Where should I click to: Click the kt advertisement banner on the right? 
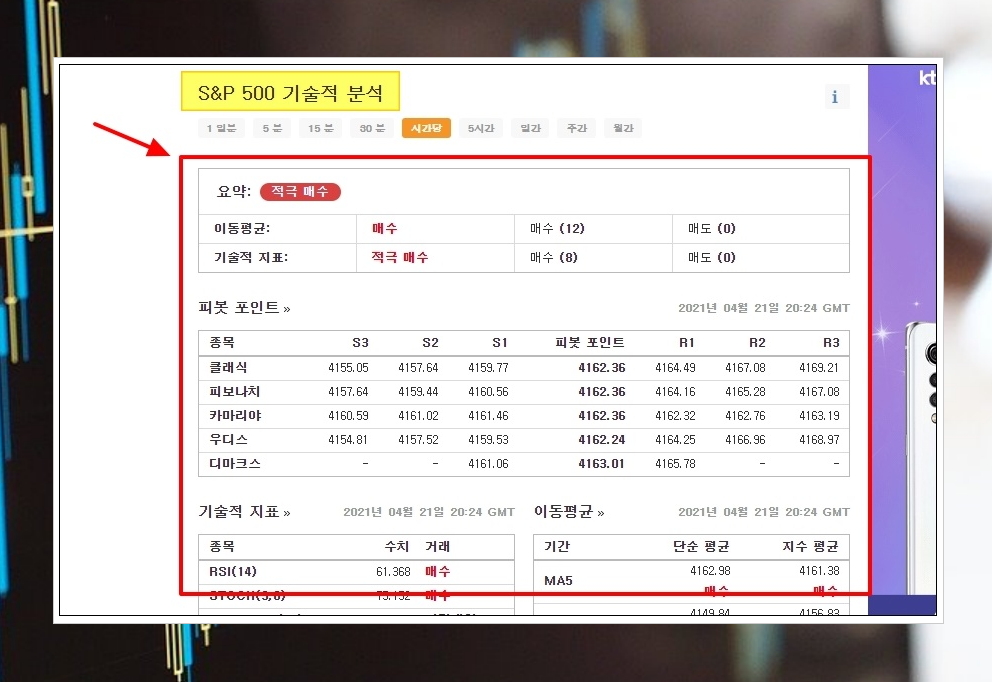click(902, 339)
